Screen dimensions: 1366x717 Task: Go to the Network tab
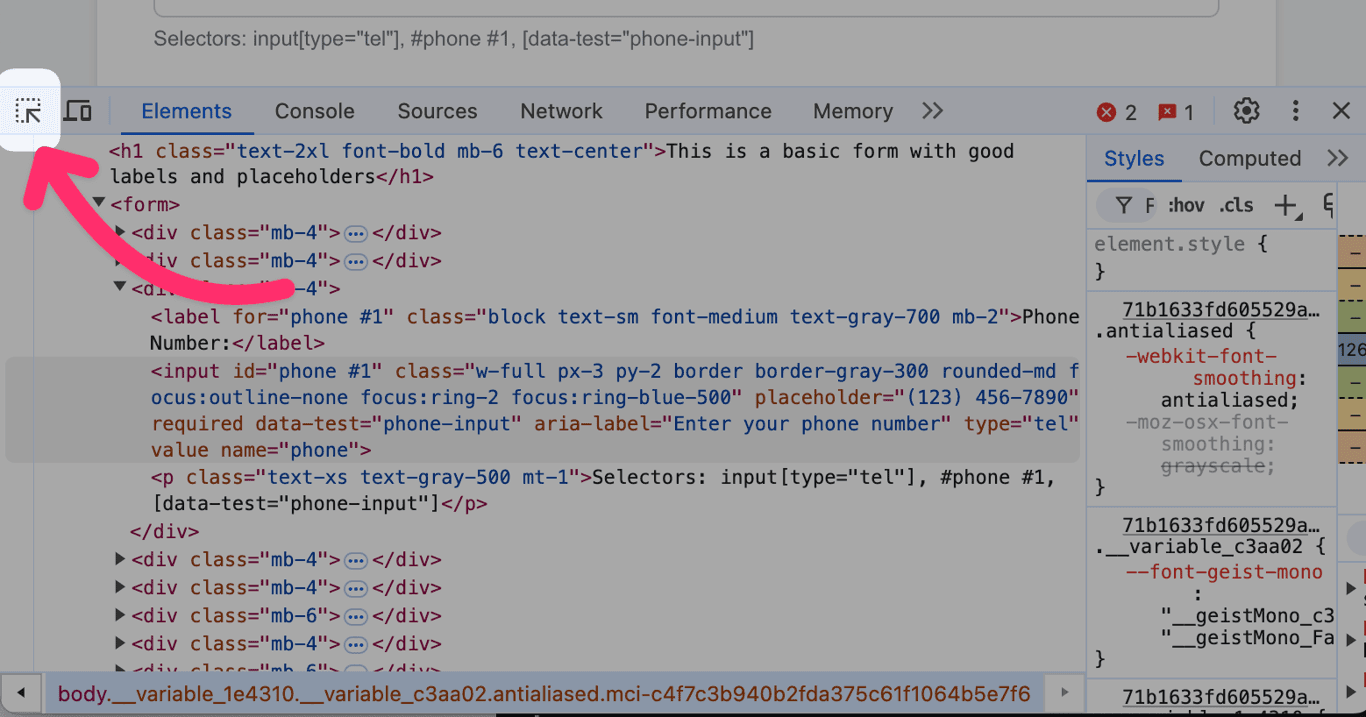pos(562,111)
